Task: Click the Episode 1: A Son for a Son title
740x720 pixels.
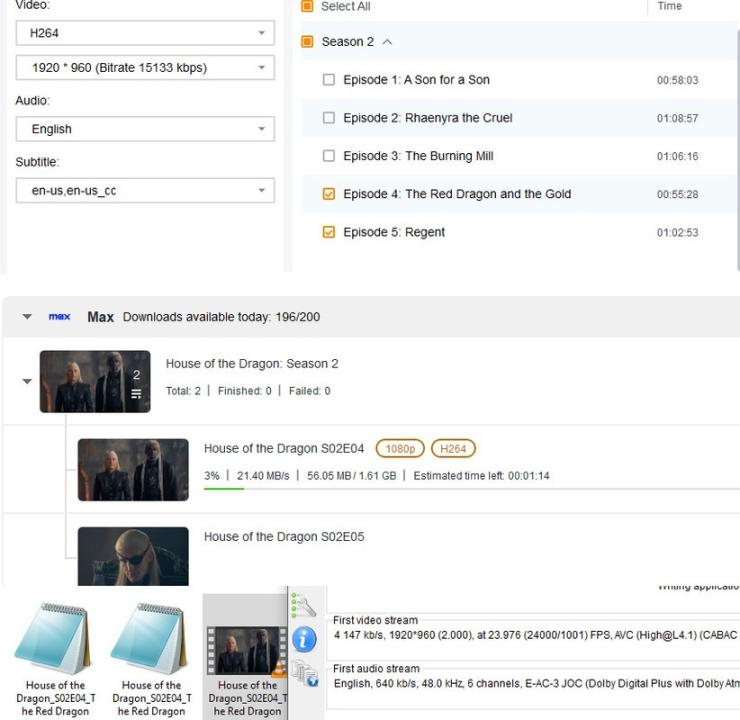Action: point(416,80)
